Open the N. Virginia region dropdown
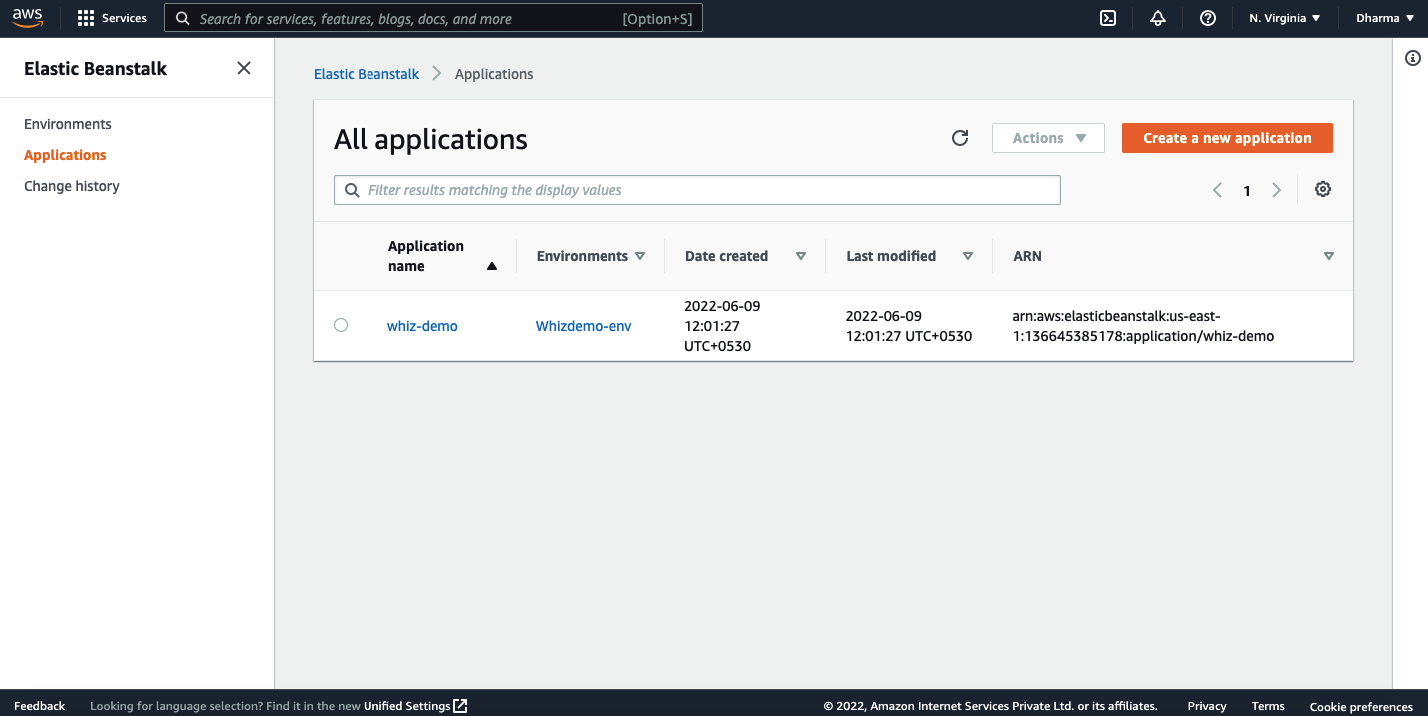This screenshot has width=1428, height=716. 1285,18
